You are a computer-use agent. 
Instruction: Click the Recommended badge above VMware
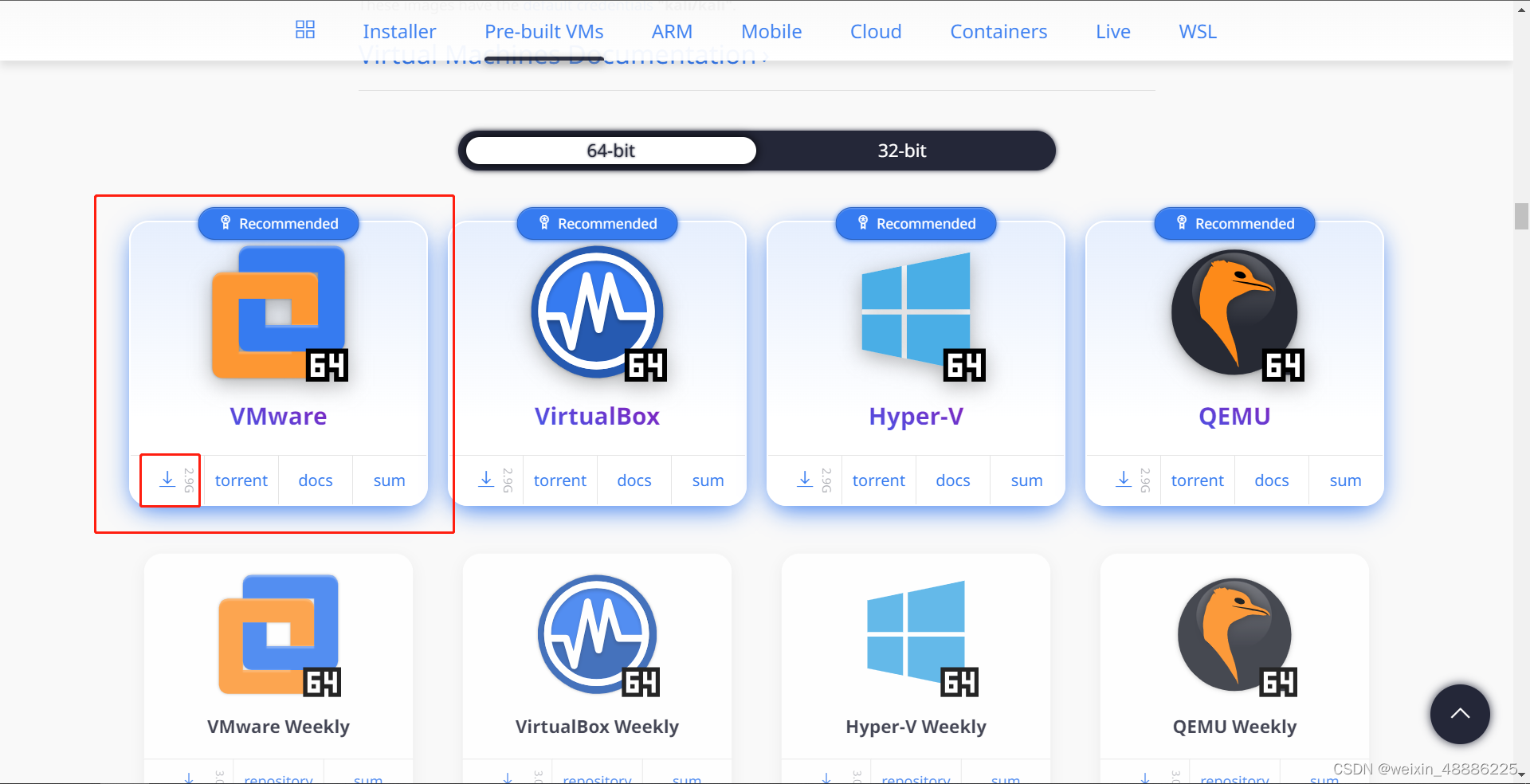(x=279, y=224)
